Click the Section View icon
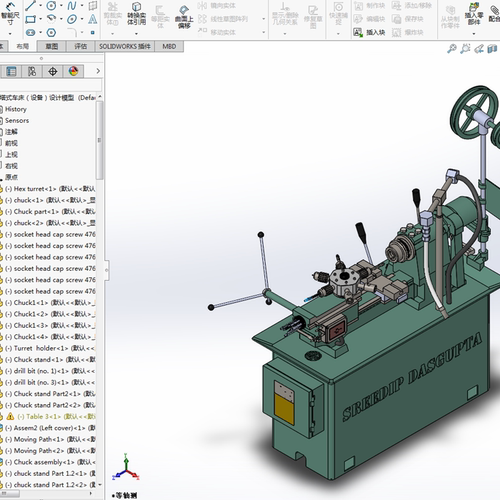500x500 pixels. pyautogui.click(x=492, y=49)
